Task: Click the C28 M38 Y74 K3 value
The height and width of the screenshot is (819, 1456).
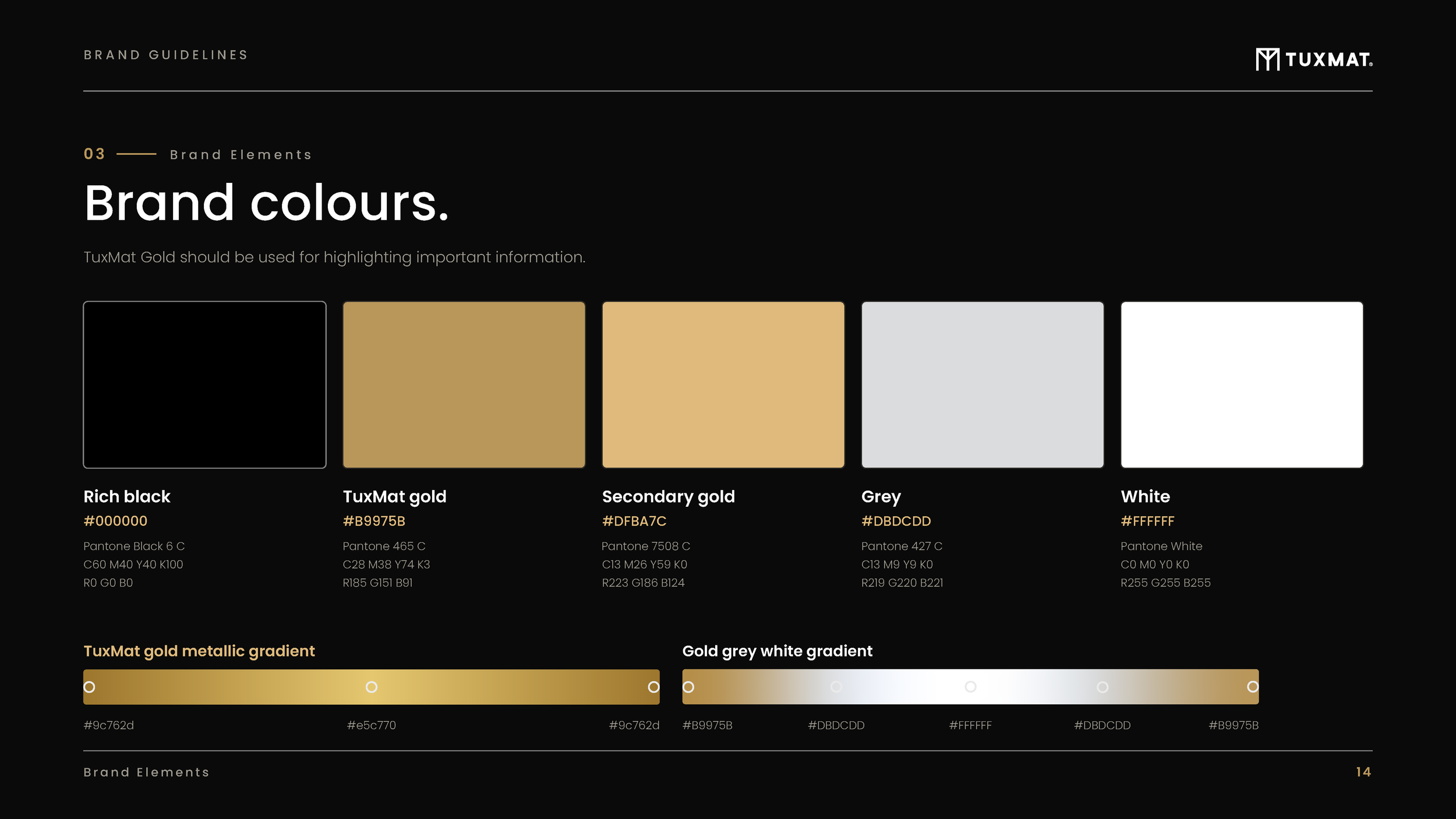Action: point(386,564)
